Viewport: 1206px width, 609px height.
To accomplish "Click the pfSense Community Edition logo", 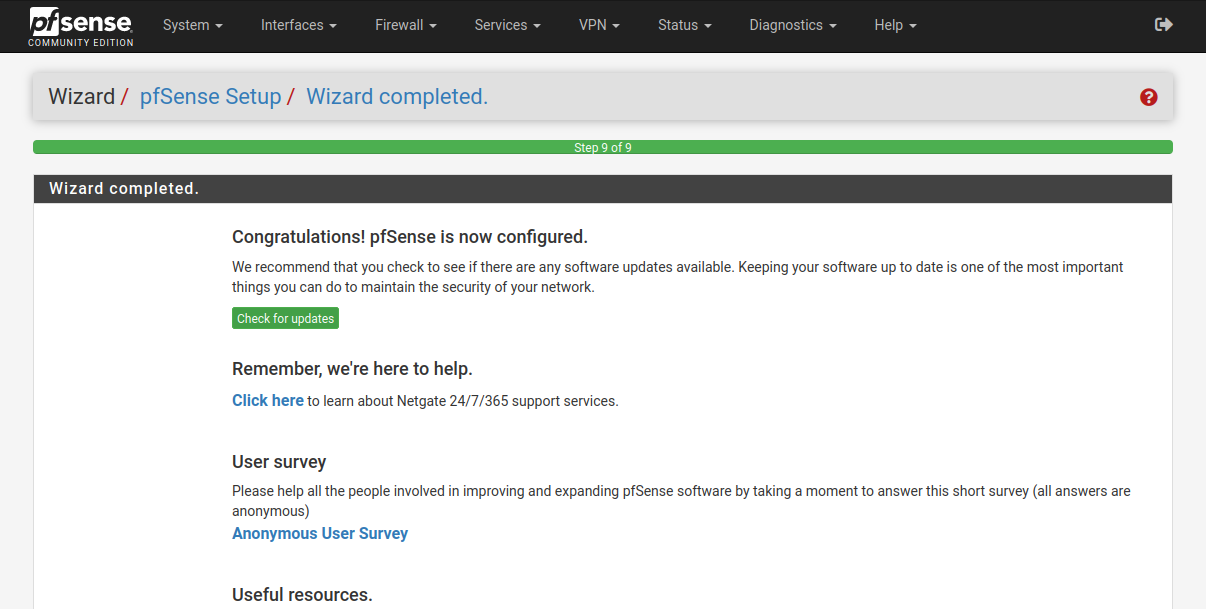I will click(x=81, y=26).
